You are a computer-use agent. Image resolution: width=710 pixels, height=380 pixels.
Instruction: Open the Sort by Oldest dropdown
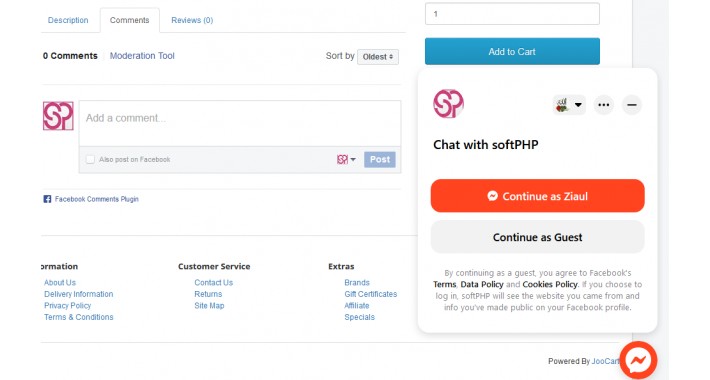click(x=378, y=57)
